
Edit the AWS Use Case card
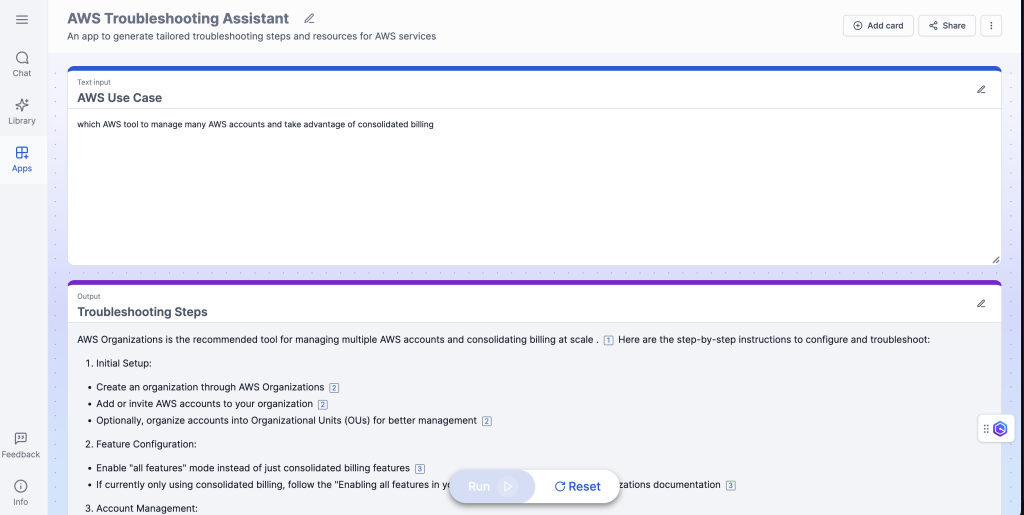981,89
